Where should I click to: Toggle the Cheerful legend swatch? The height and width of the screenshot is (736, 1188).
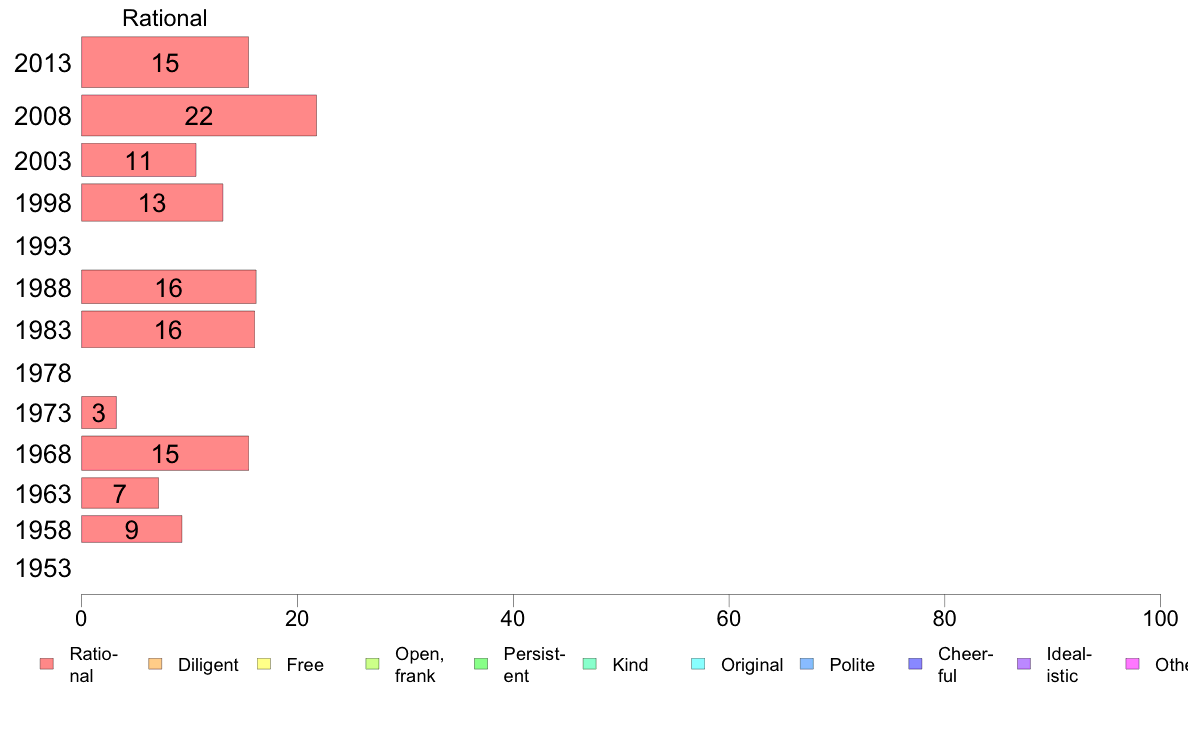[915, 664]
